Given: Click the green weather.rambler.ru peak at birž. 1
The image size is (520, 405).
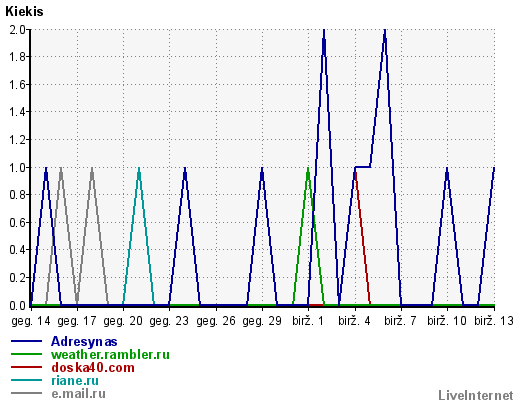Looking at the screenshot, I should coord(308,168).
